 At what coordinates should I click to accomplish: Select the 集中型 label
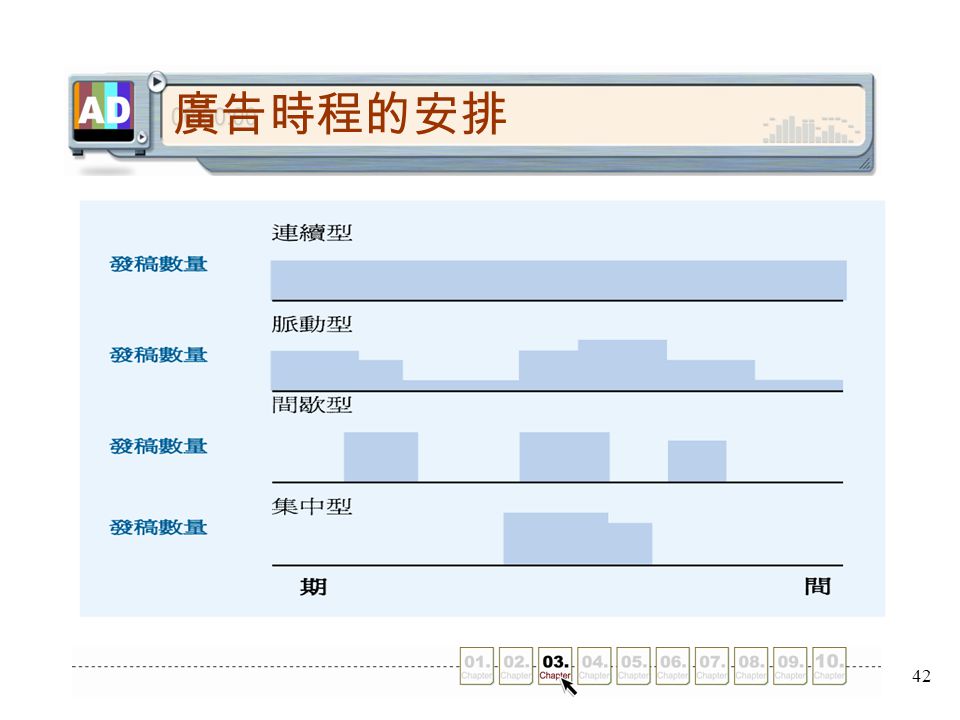pyautogui.click(x=312, y=506)
